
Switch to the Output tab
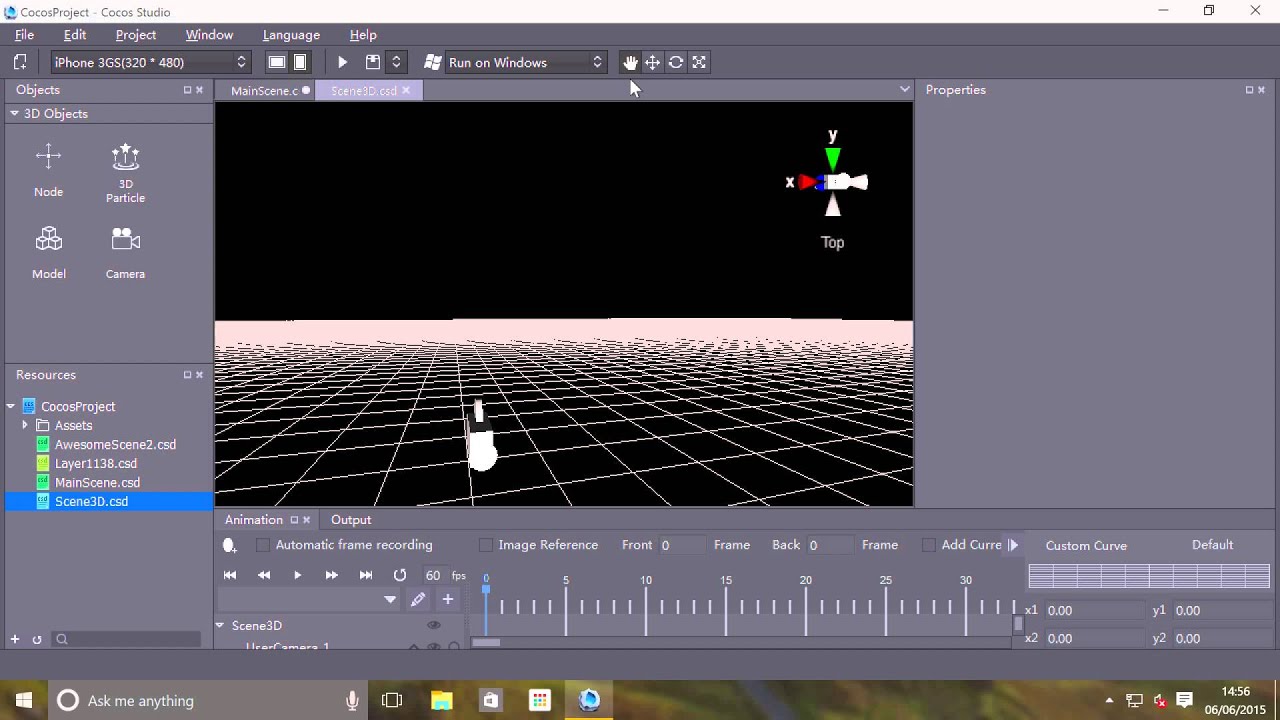click(351, 520)
